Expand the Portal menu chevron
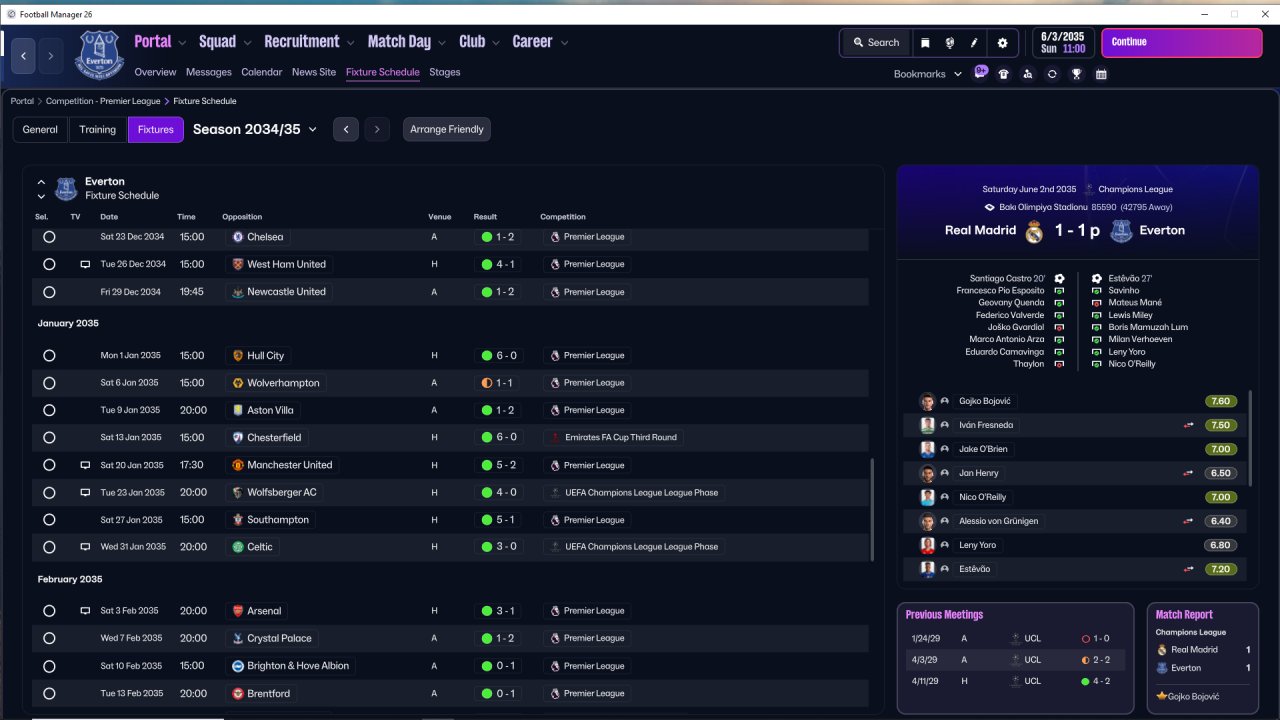The width and height of the screenshot is (1280, 720). (x=182, y=43)
